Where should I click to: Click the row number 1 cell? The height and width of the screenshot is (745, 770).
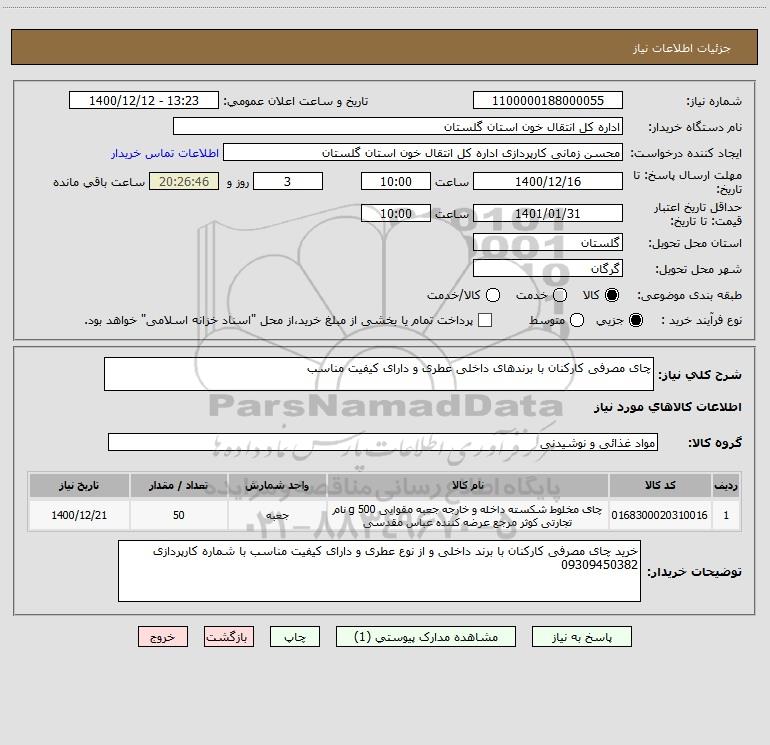[x=726, y=515]
